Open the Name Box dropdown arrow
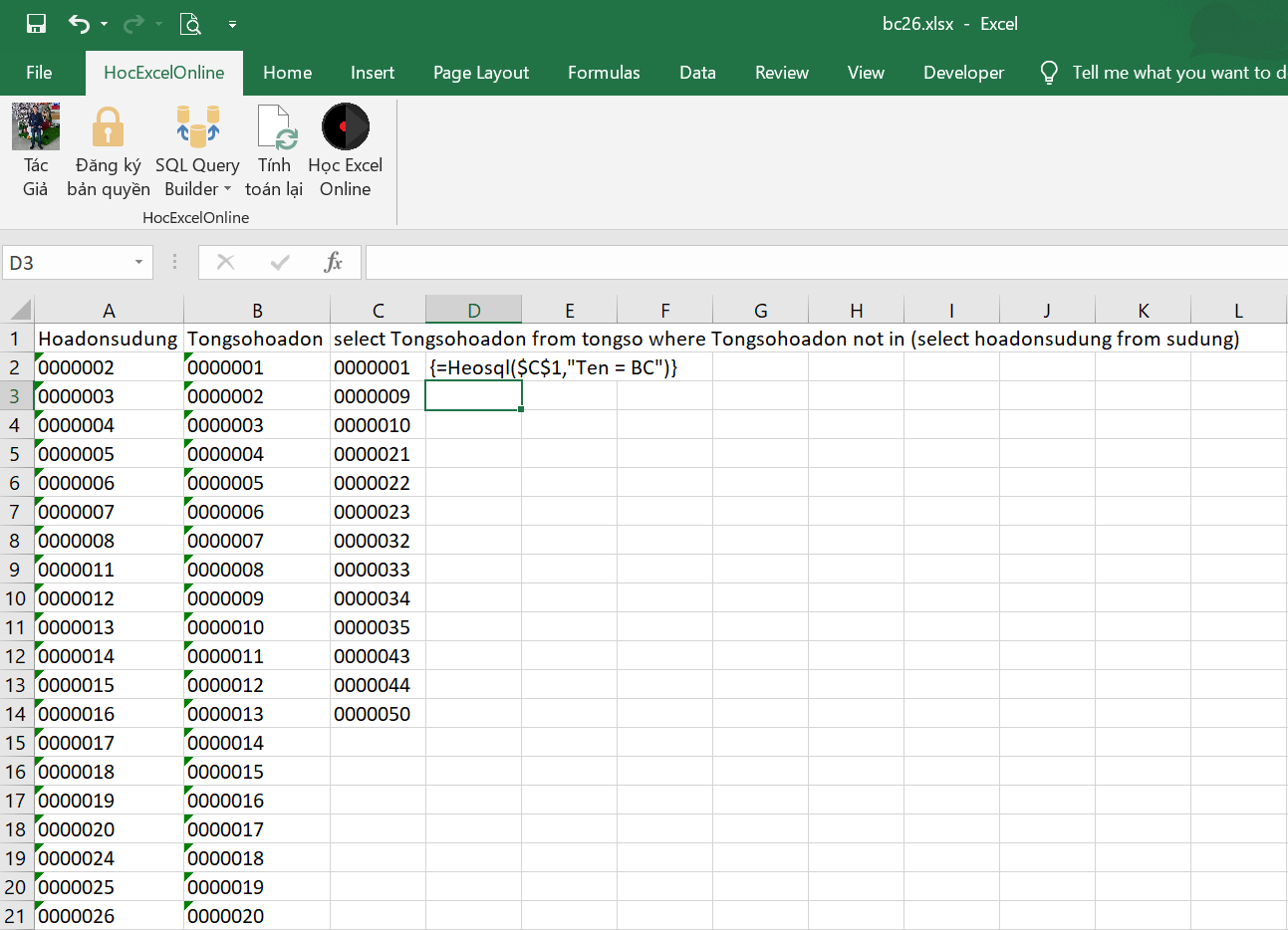This screenshot has width=1288, height=930. [x=139, y=262]
